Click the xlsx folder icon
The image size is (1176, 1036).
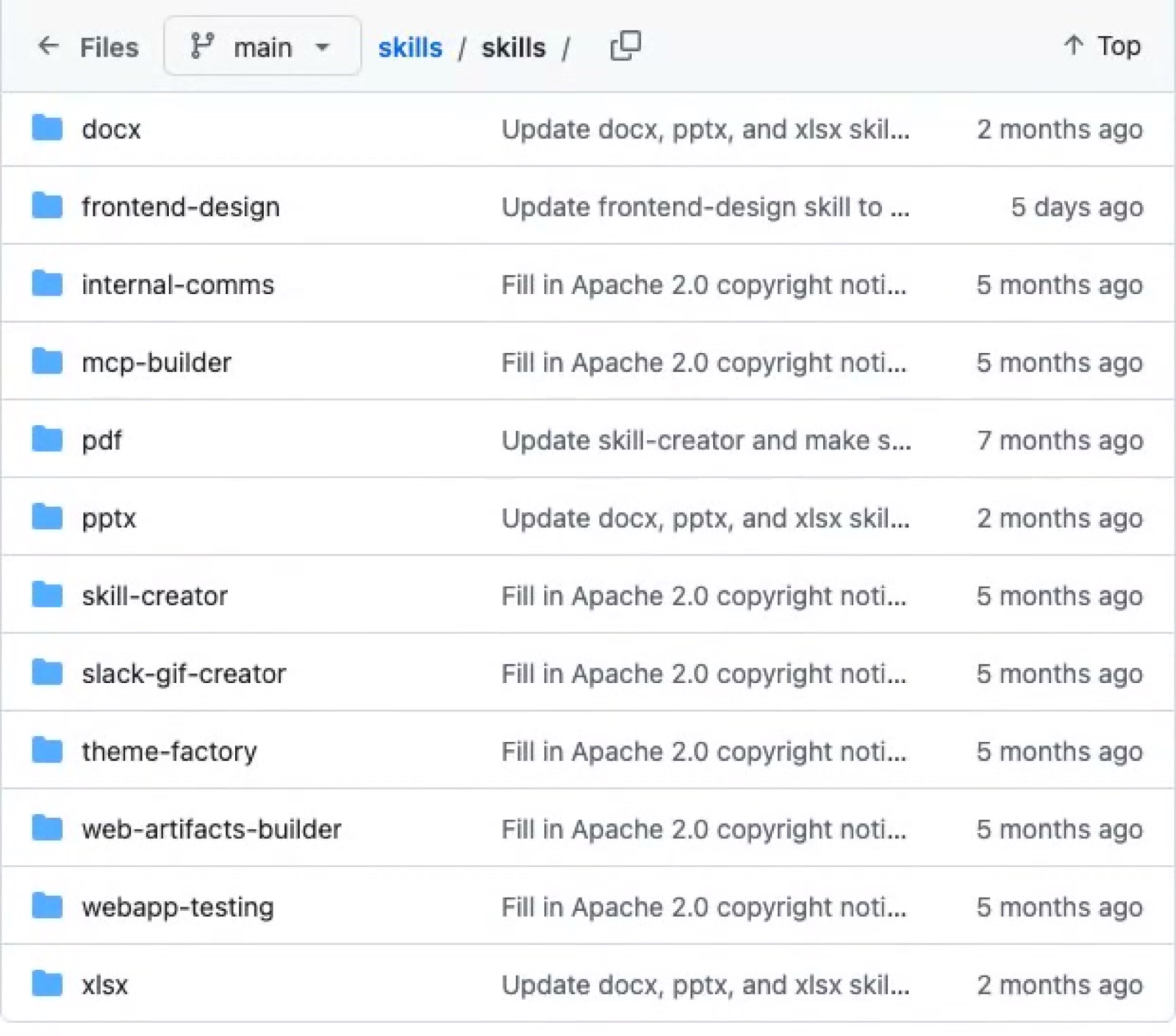point(47,985)
